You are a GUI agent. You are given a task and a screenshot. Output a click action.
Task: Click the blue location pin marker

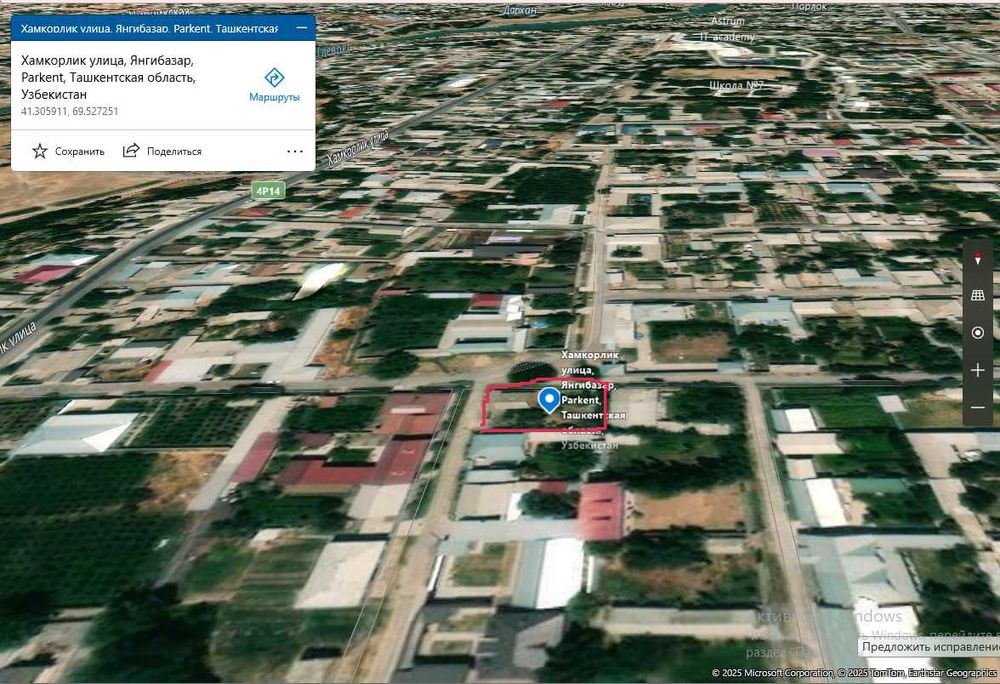(x=549, y=400)
